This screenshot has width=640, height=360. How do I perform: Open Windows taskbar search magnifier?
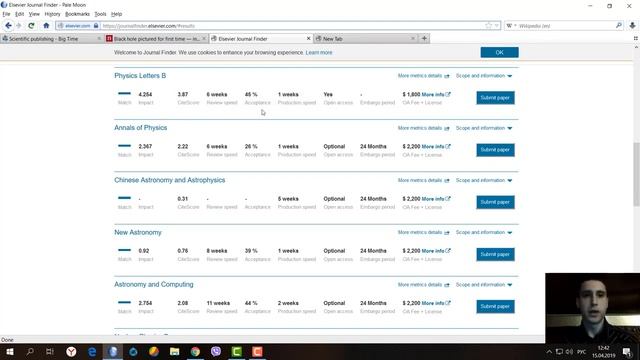(x=30, y=351)
